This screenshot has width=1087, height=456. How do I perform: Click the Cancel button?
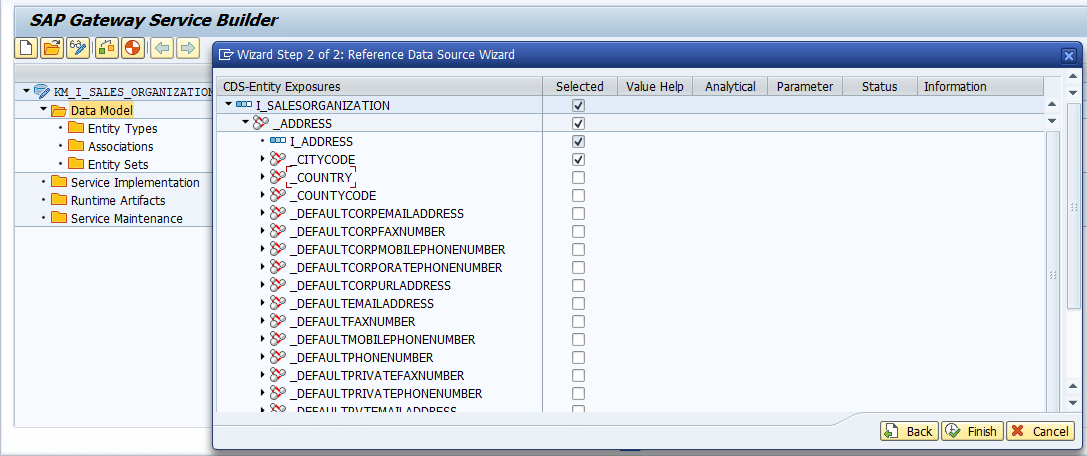pos(1041,431)
